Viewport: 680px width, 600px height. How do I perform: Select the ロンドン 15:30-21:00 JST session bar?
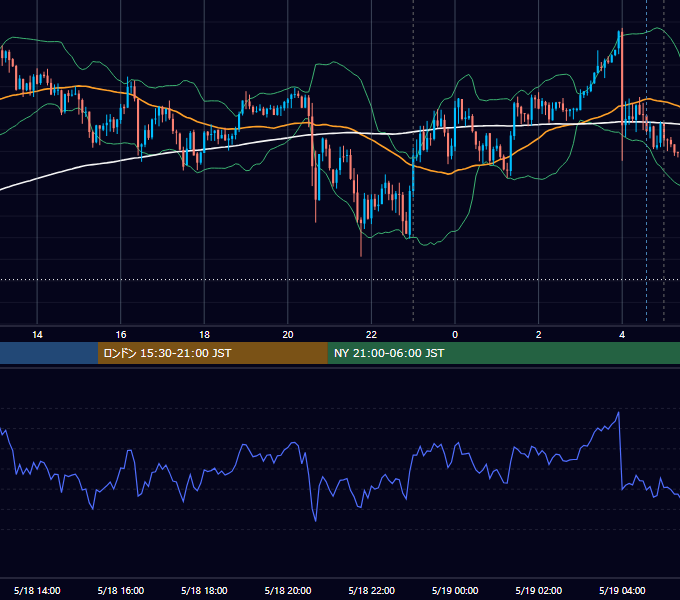click(x=212, y=353)
